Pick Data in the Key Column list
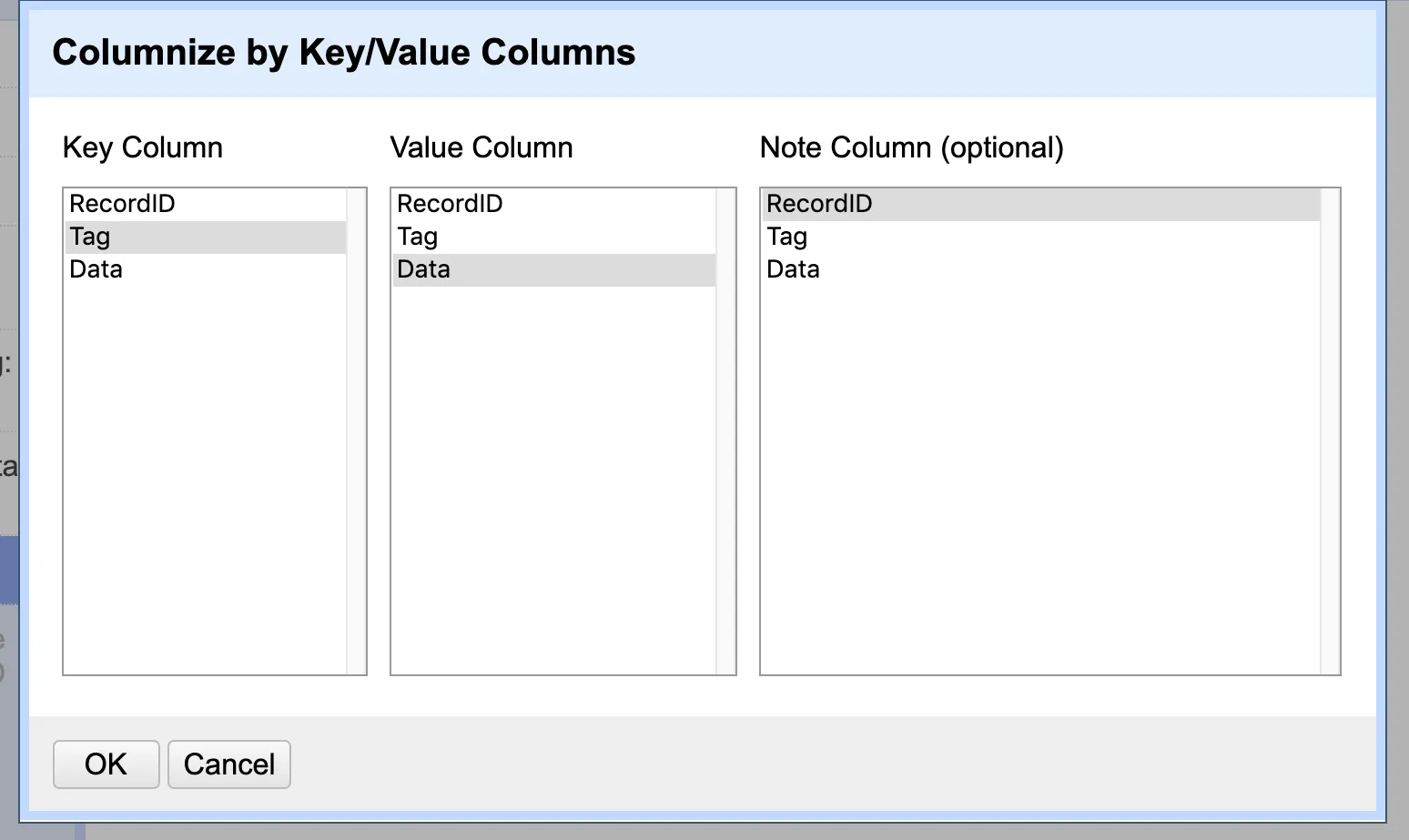 click(x=96, y=269)
